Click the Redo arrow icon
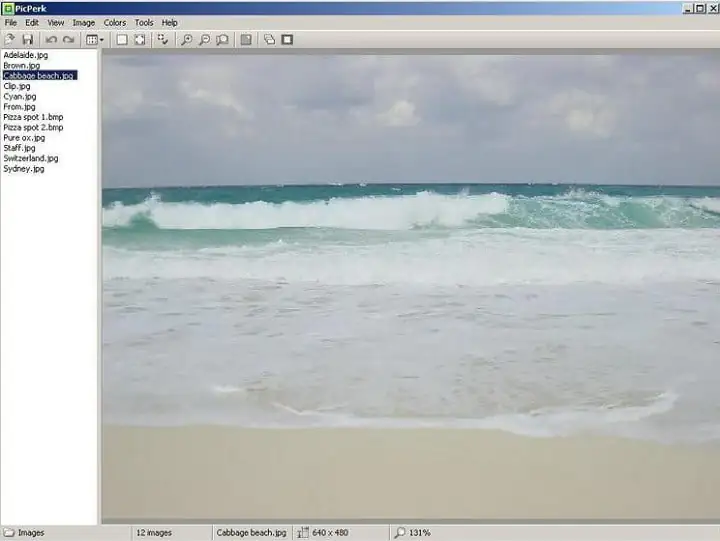The height and width of the screenshot is (541, 720). pos(68,40)
